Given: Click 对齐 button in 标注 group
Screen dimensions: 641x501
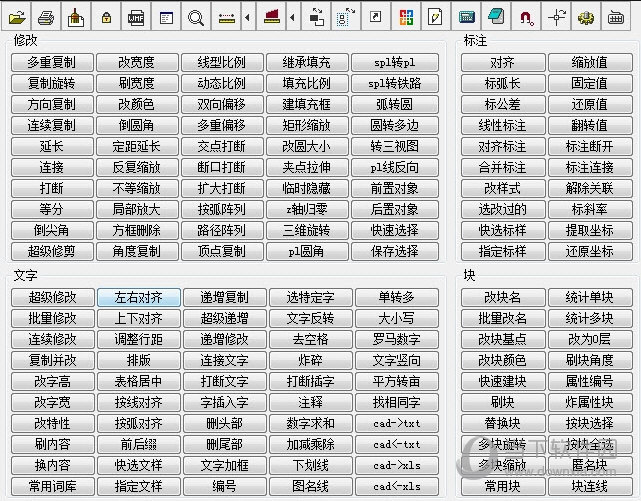Looking at the screenshot, I should 502,63.
